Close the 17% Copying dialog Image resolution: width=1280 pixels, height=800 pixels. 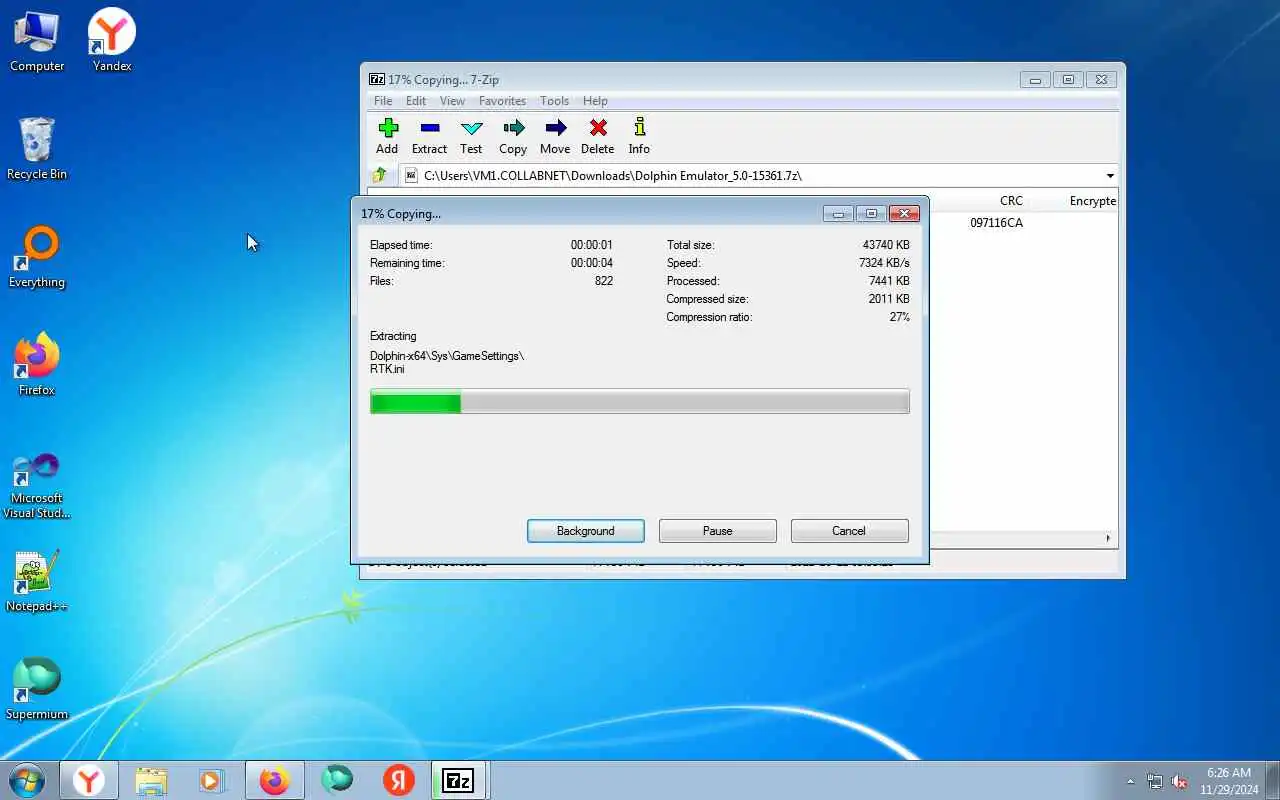click(904, 213)
